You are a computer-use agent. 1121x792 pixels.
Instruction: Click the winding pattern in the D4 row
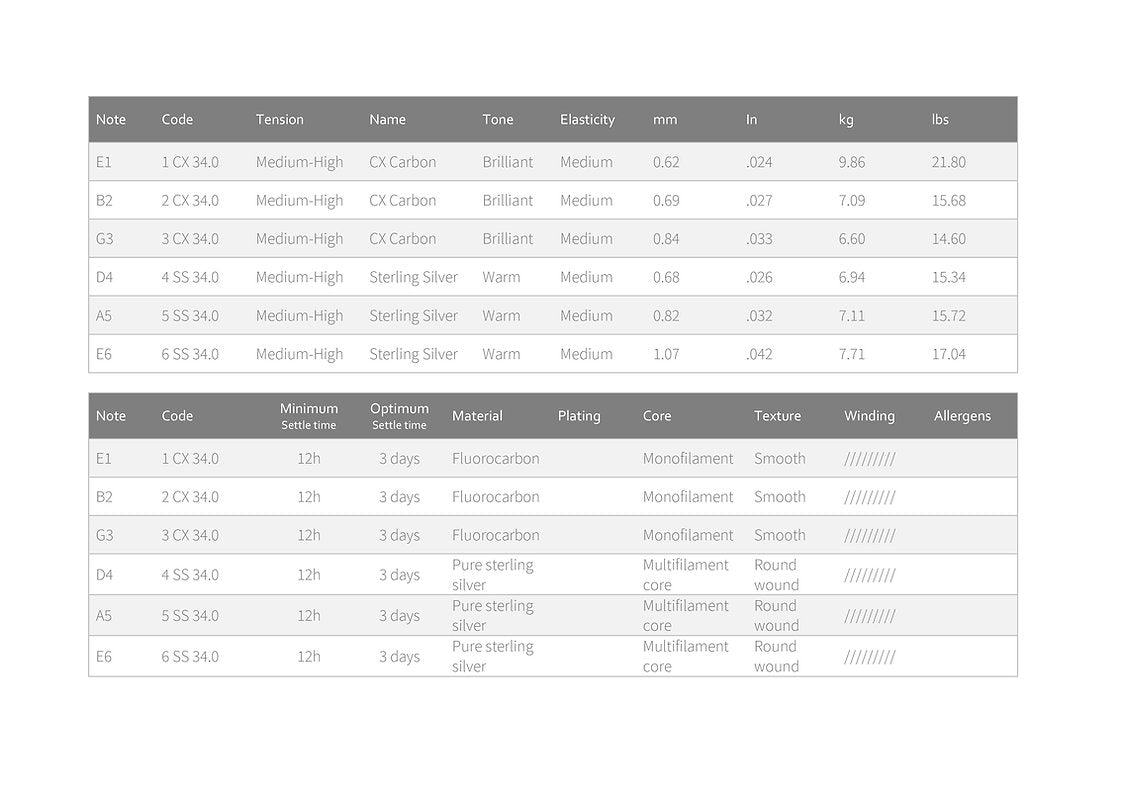869,575
